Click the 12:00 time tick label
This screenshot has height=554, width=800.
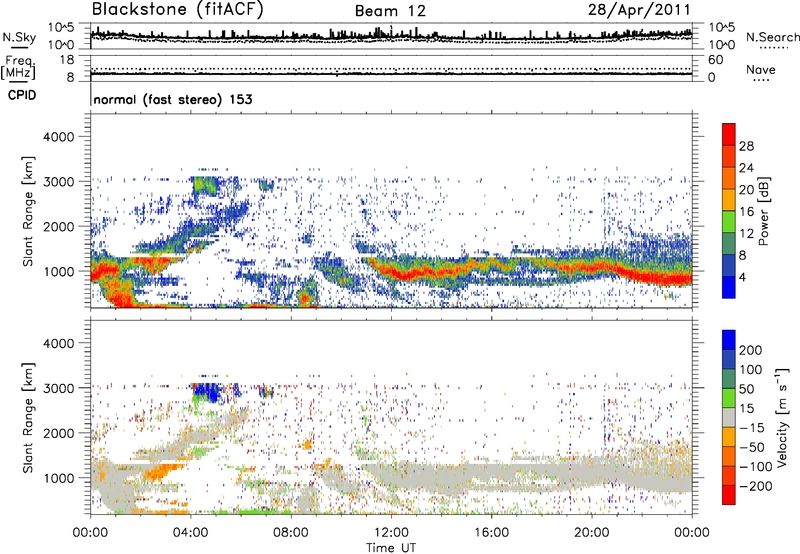point(391,533)
